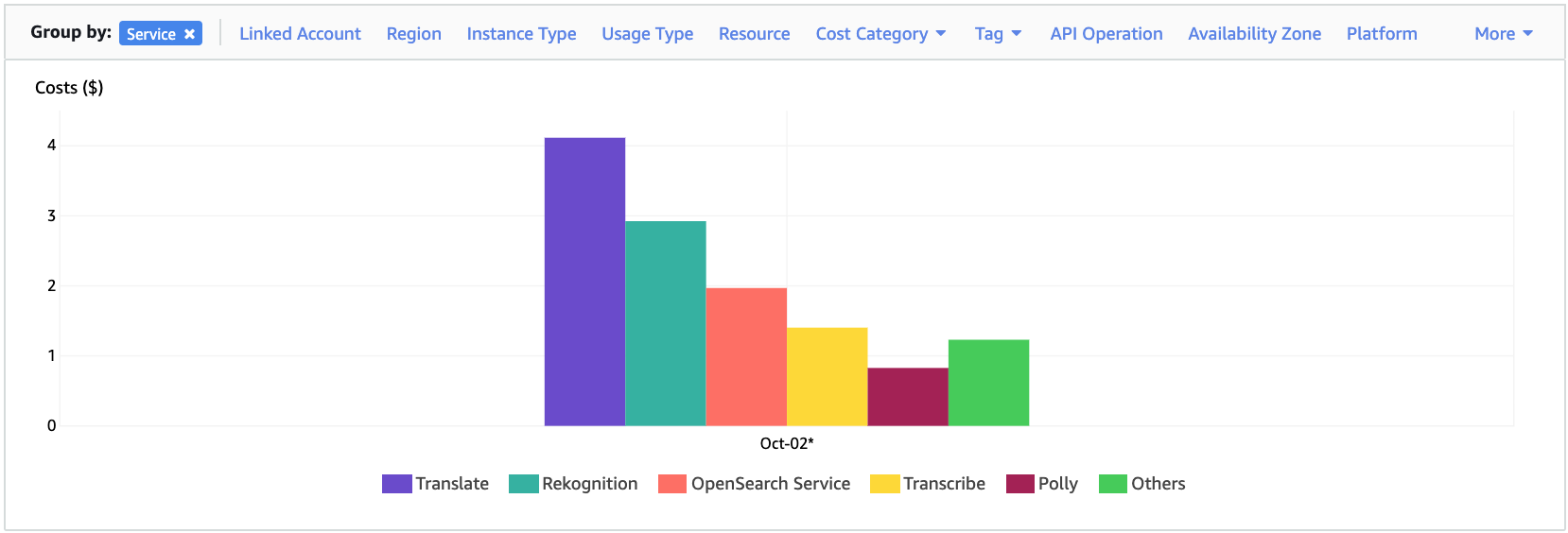
Task: Group by API Operation
Action: tap(1106, 34)
